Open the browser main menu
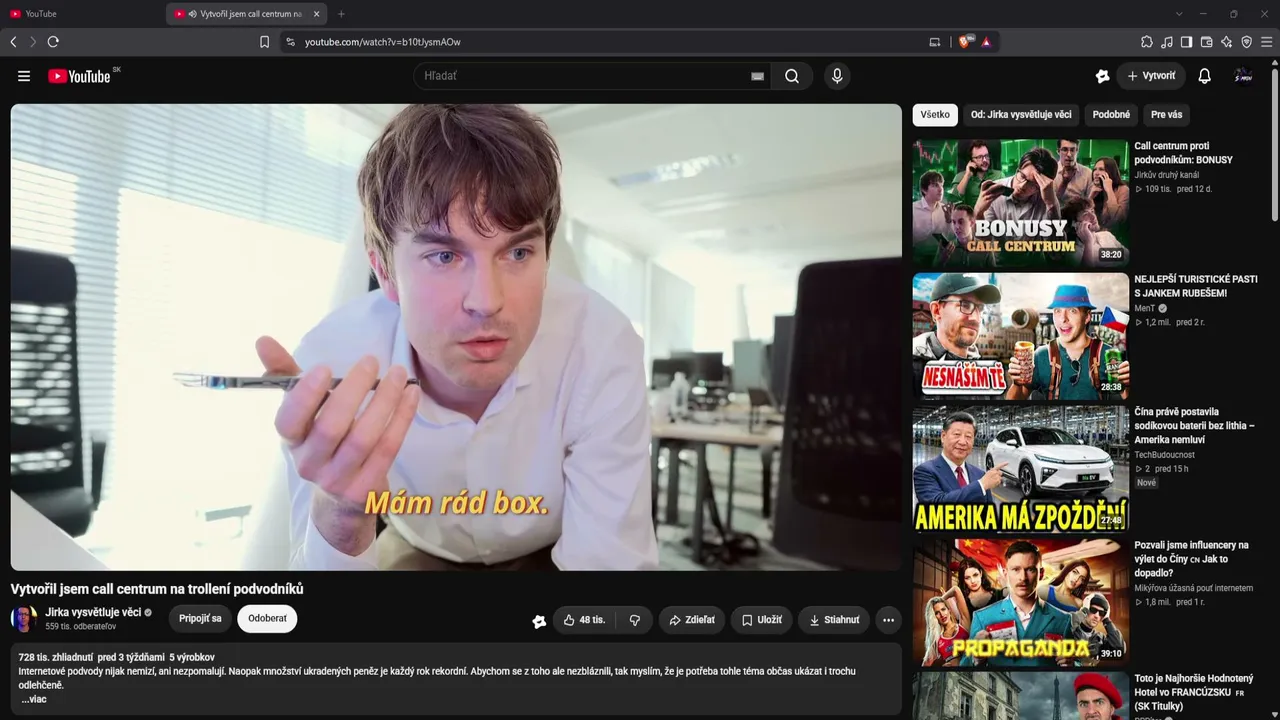1280x720 pixels. pos(1266,42)
